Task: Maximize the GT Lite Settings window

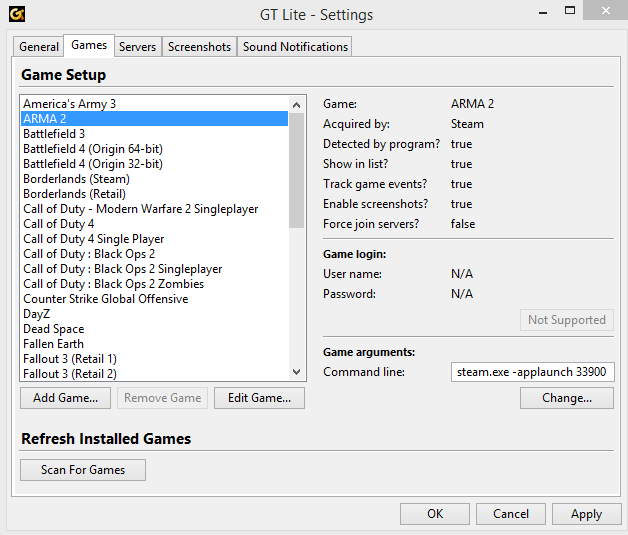Action: pos(570,11)
